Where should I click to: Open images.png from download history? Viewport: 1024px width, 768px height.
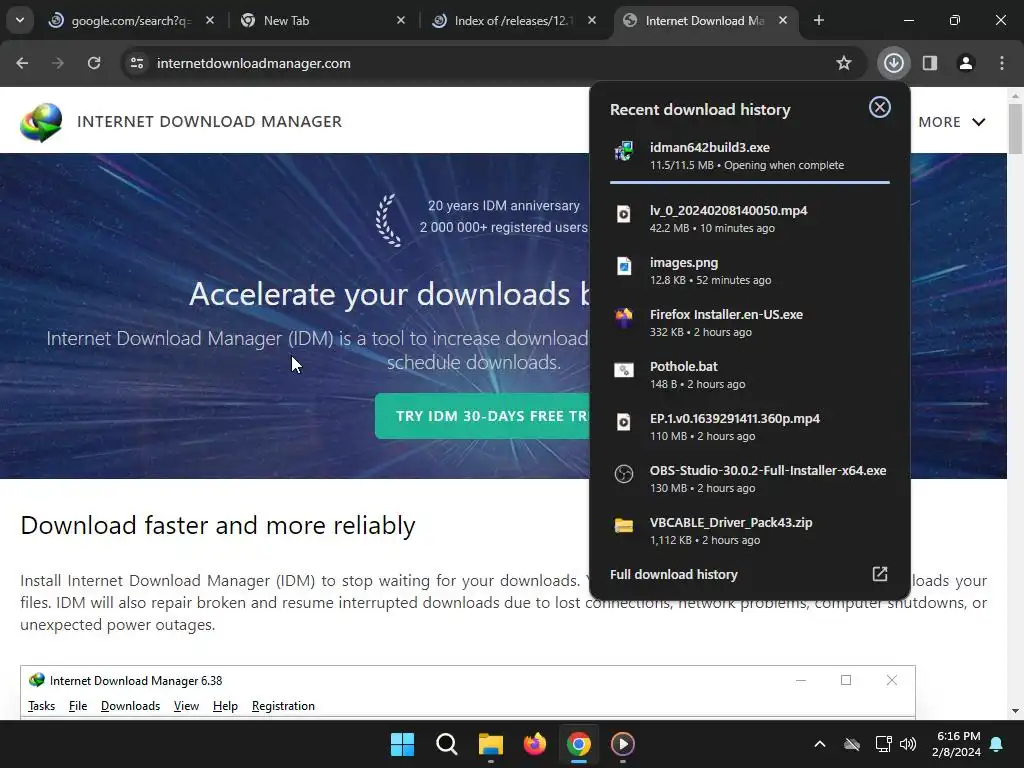[750, 270]
